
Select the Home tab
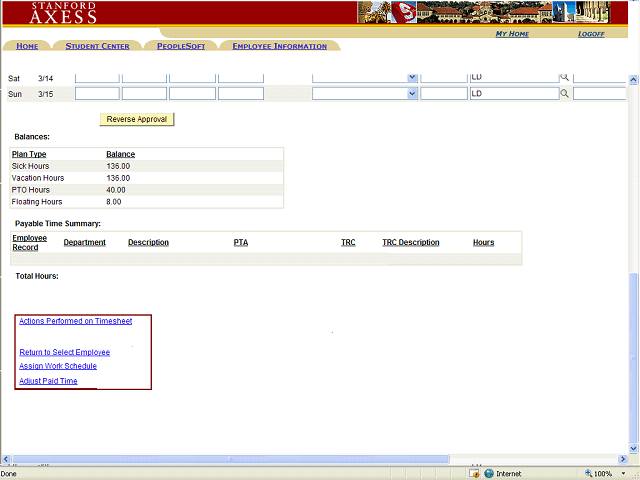tap(27, 46)
